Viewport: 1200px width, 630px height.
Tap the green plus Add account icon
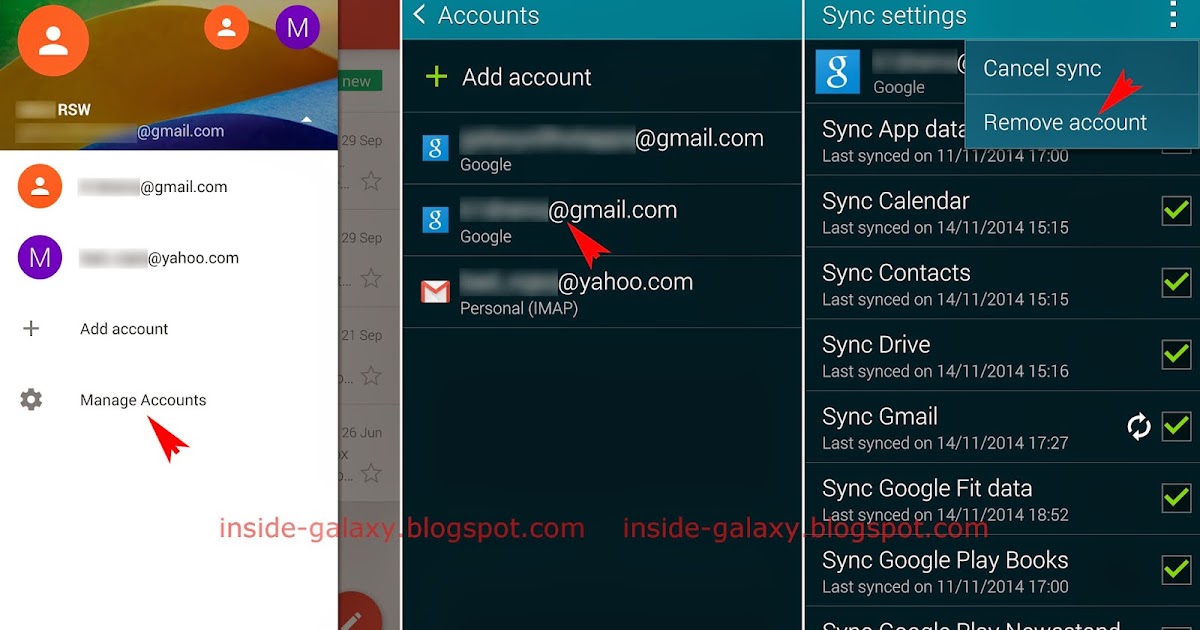click(x=436, y=77)
